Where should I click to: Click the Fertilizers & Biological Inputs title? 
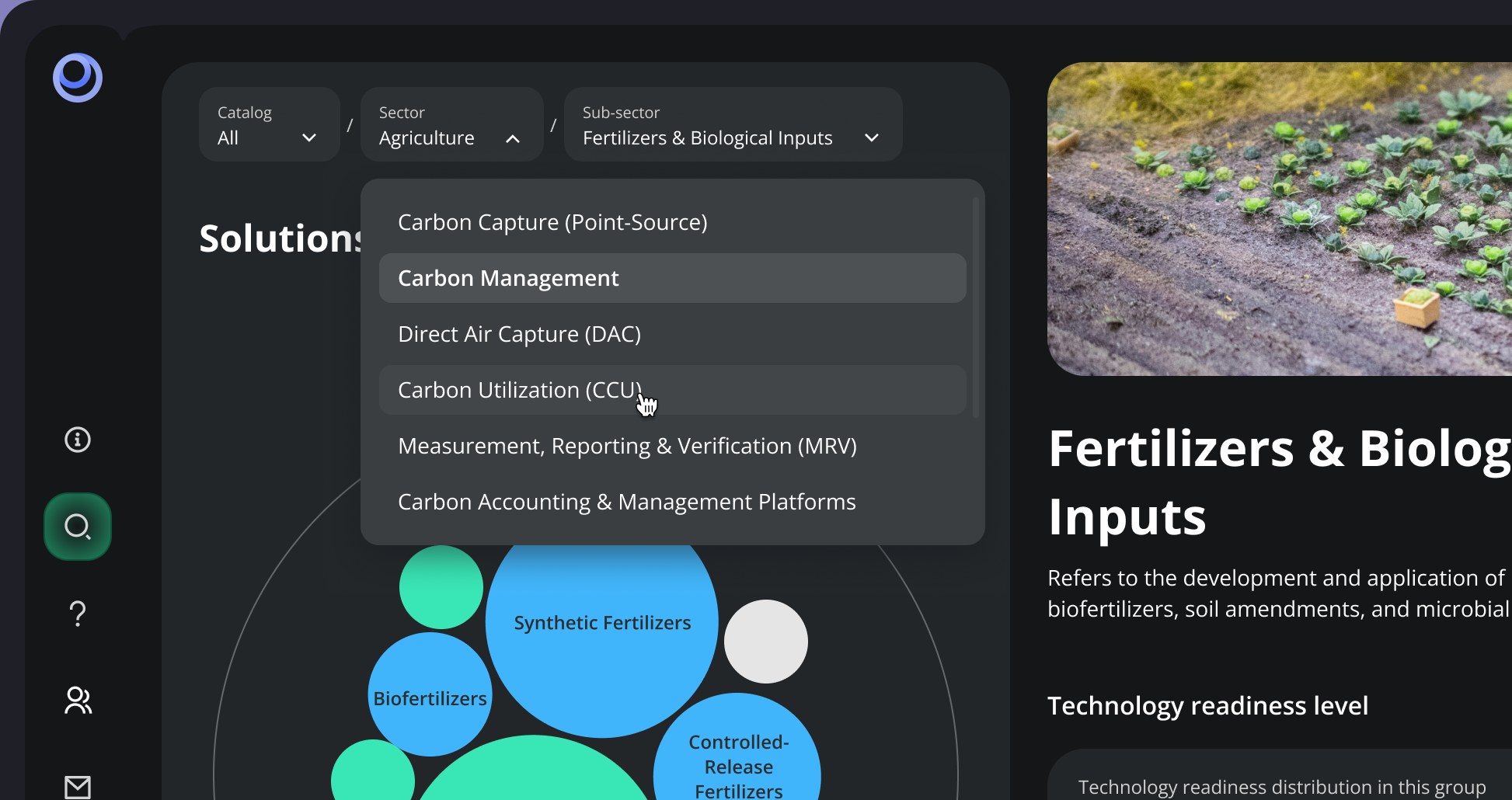(x=1280, y=482)
